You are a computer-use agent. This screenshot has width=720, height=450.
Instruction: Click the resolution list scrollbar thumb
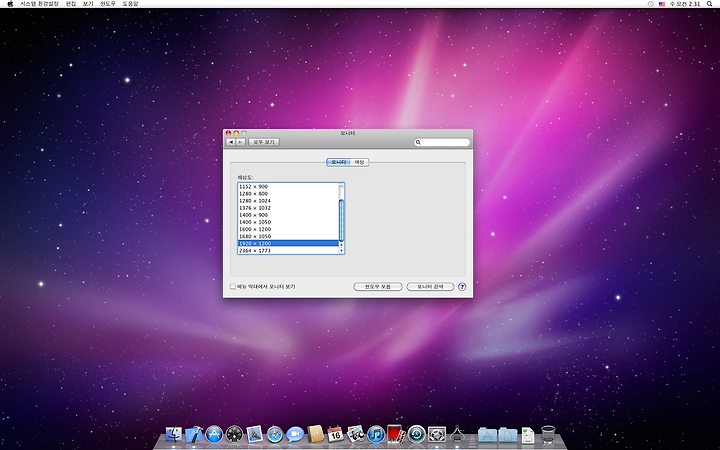341,220
